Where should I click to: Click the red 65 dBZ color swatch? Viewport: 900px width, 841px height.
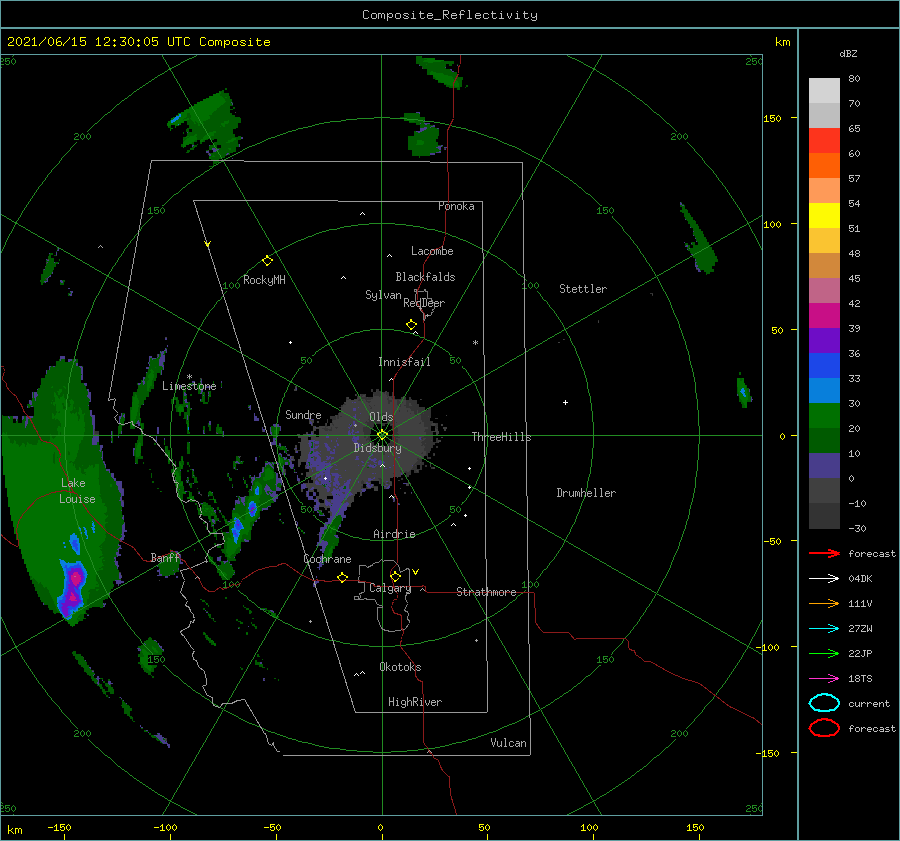[x=824, y=140]
